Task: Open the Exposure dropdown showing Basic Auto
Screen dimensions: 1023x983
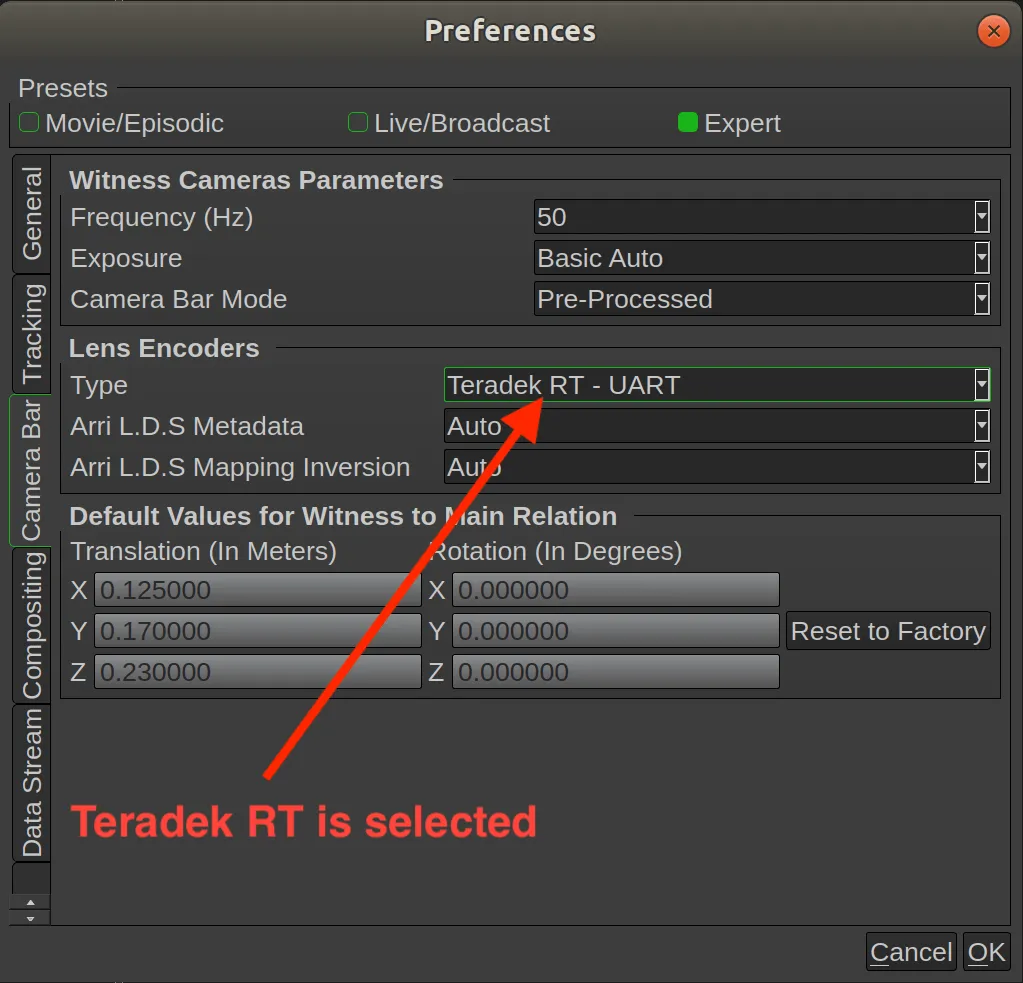Action: [x=762, y=258]
